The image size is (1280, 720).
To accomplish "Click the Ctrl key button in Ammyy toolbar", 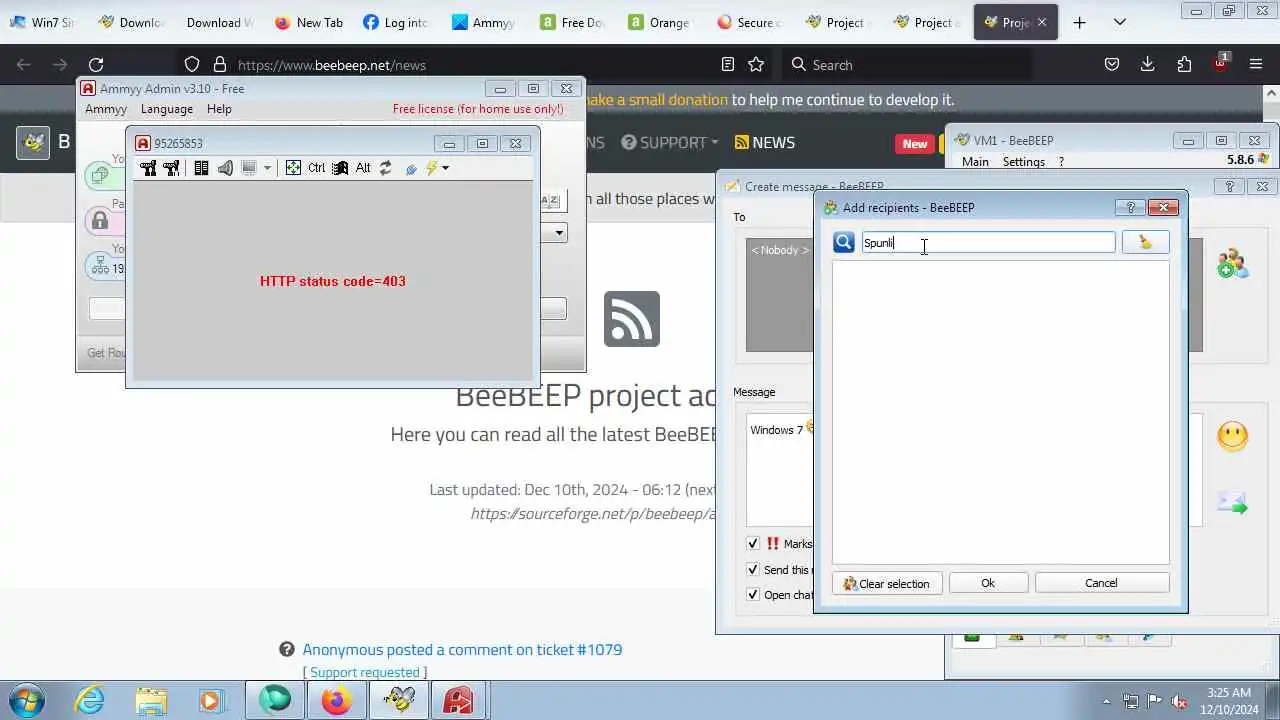I will (x=316, y=168).
